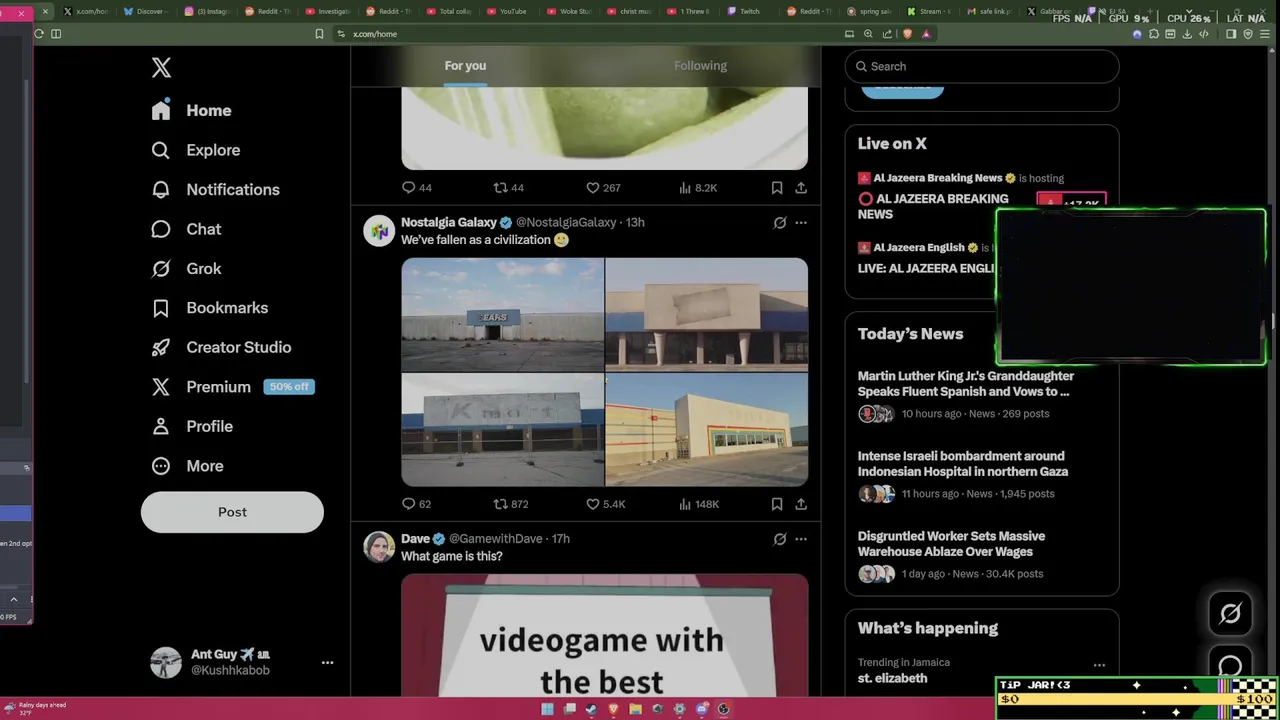The height and width of the screenshot is (720, 1280).
Task: Open the @GamewithDave handle link
Action: 497,539
